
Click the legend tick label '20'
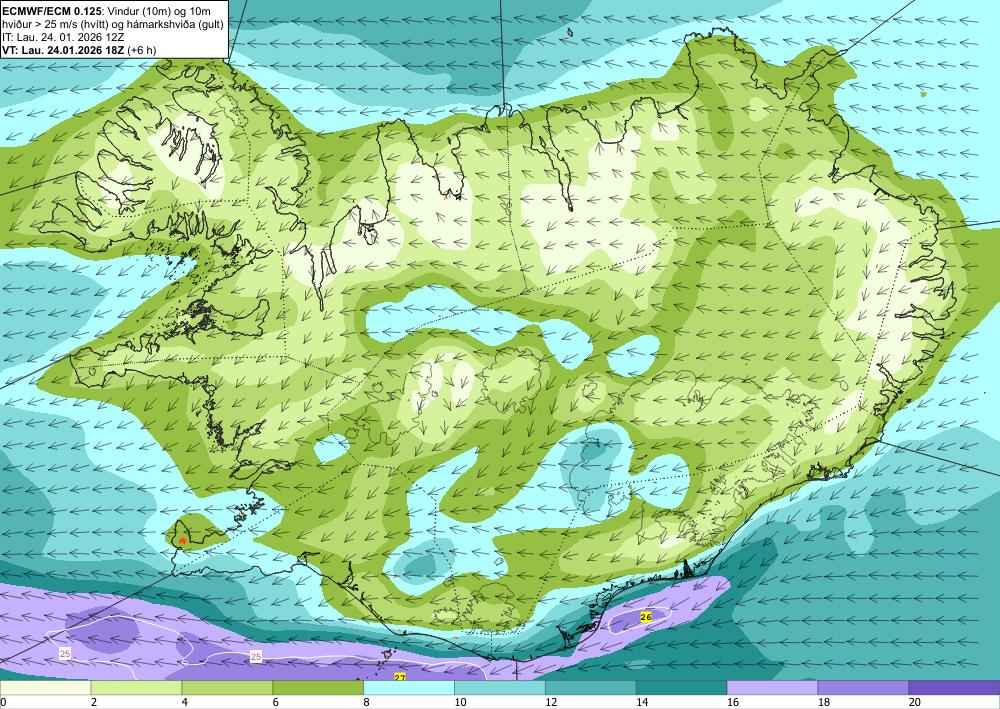click(914, 703)
